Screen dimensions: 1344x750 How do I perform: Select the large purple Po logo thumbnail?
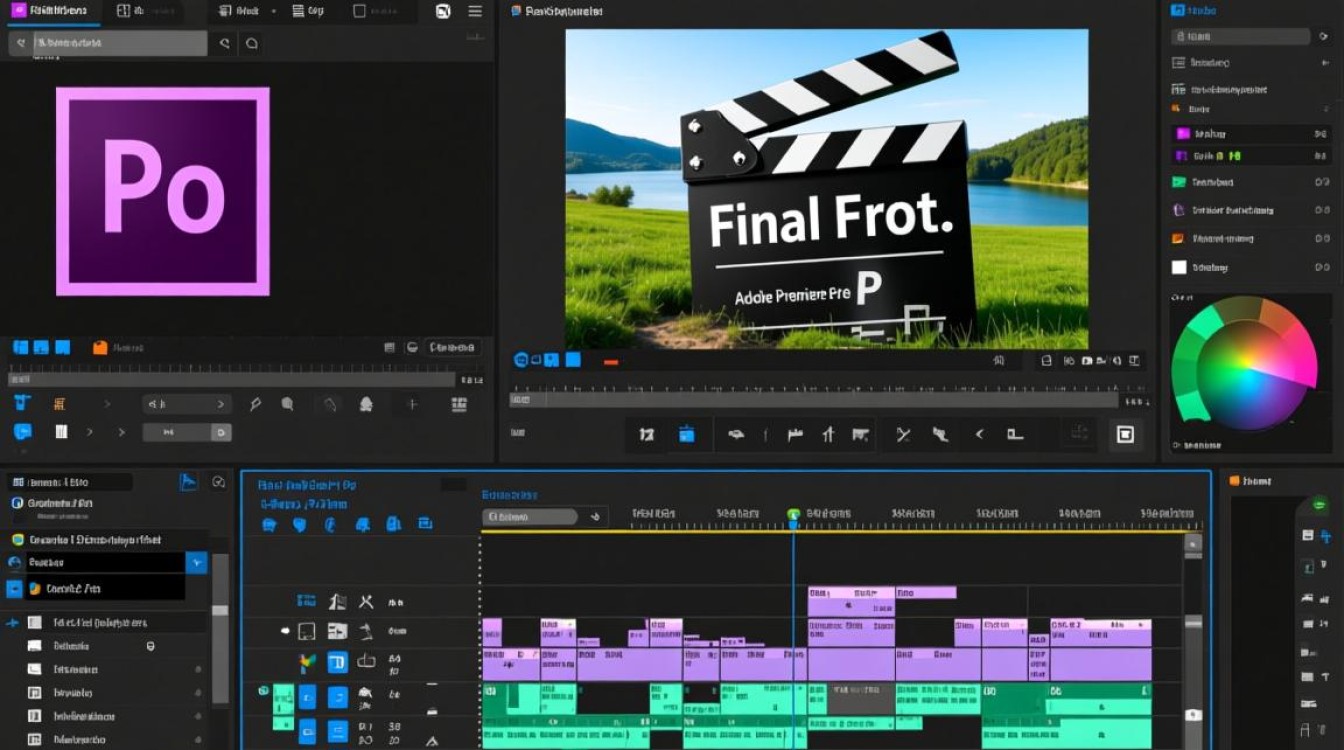(x=163, y=191)
